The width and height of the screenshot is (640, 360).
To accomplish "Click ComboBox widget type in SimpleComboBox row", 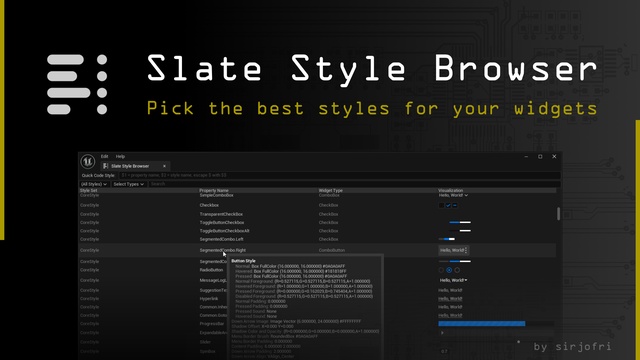I will click(x=329, y=196).
